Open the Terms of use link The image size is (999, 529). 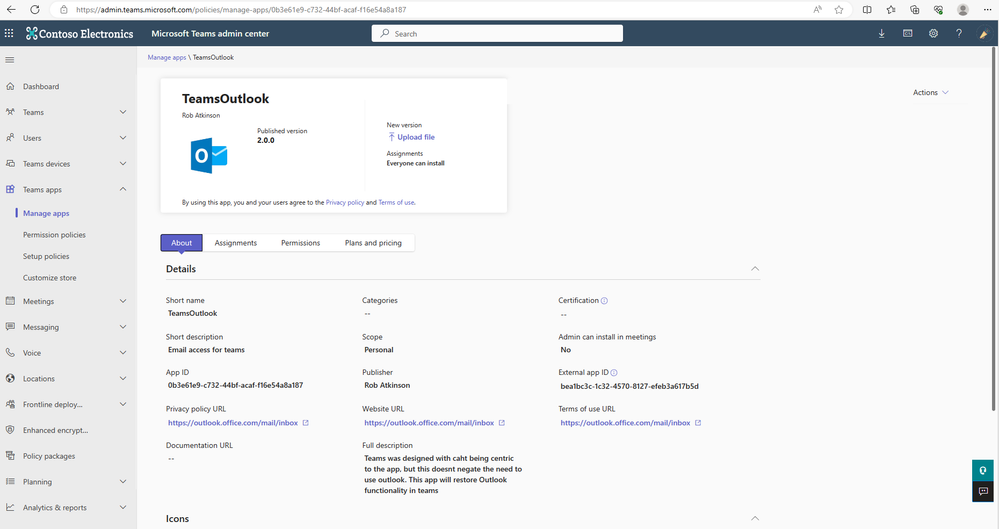point(396,203)
